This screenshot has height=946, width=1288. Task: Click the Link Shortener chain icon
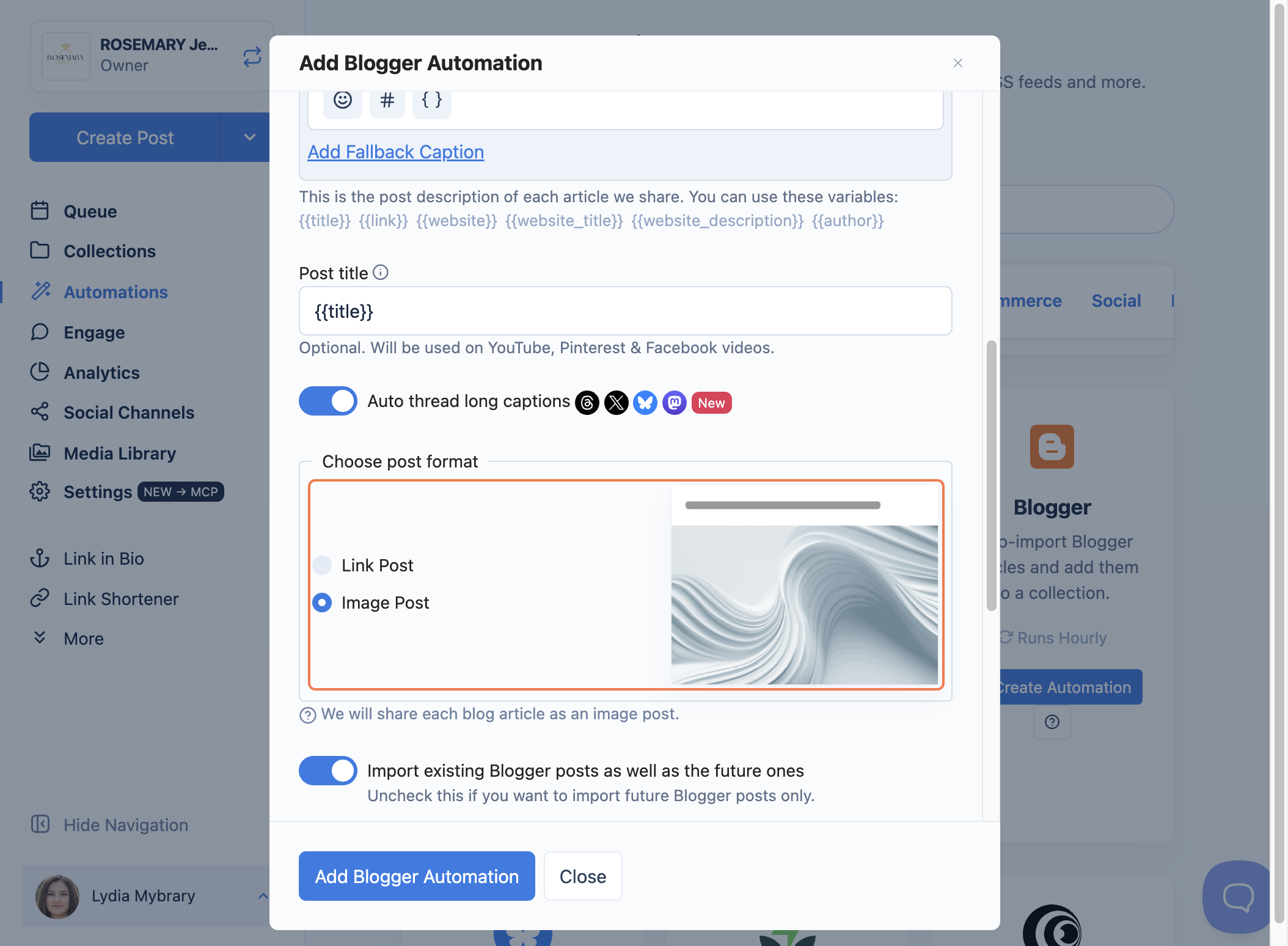(40, 598)
